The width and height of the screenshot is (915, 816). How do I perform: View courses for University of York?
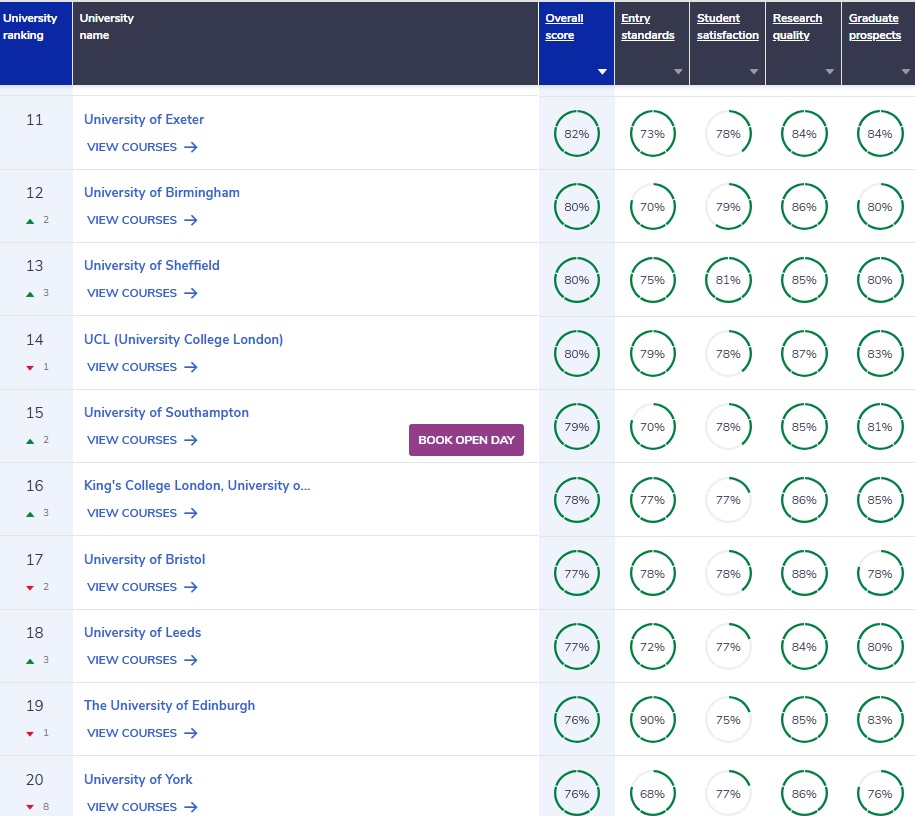point(142,807)
